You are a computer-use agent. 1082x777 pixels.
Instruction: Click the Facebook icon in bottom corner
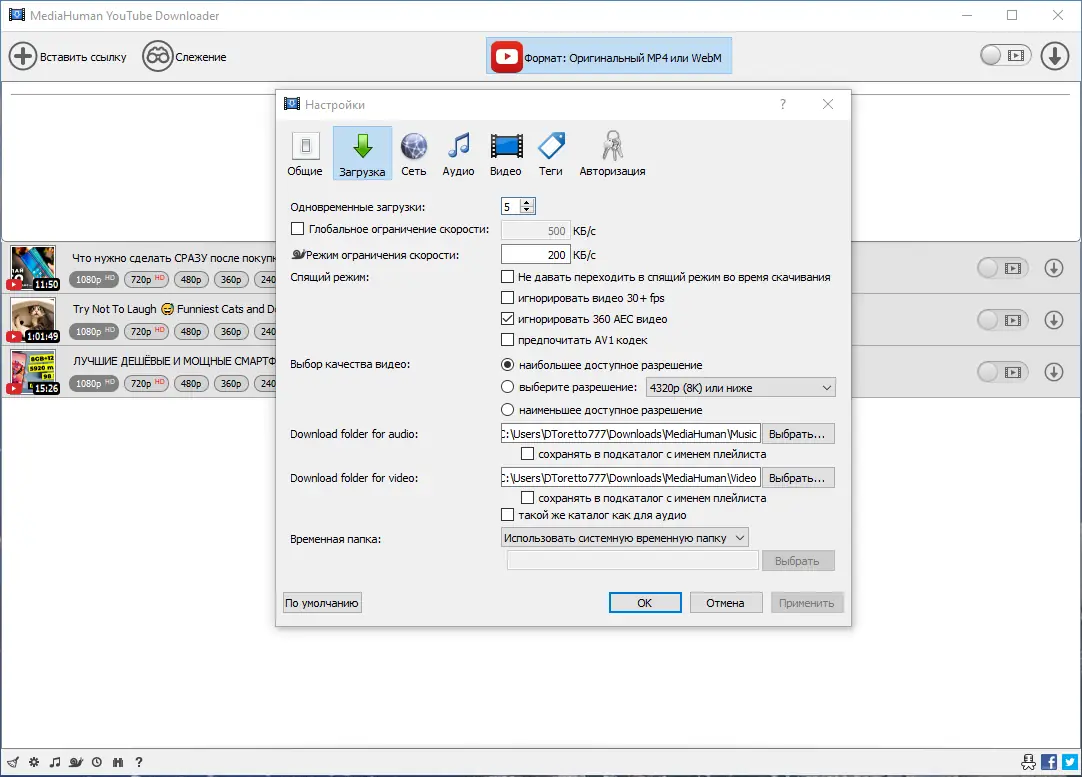coord(1048,761)
